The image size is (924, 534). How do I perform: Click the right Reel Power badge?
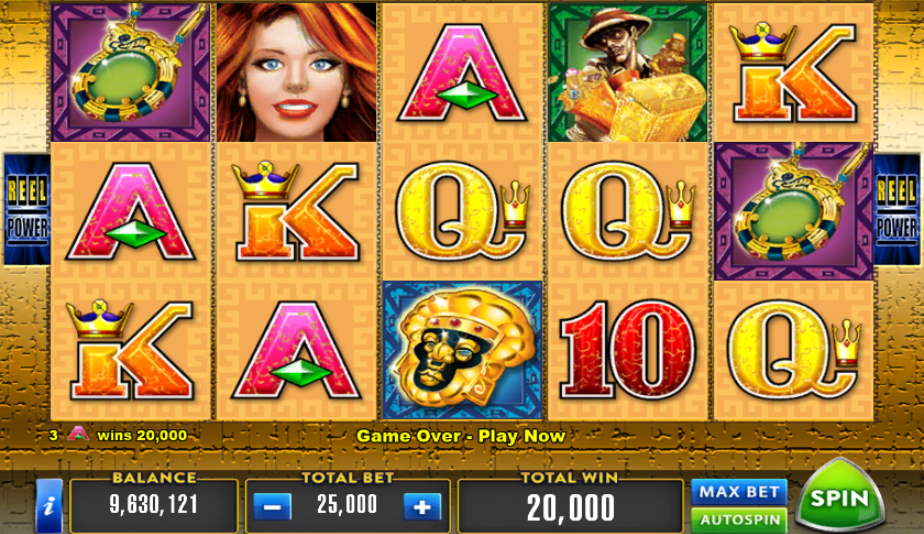click(897, 209)
